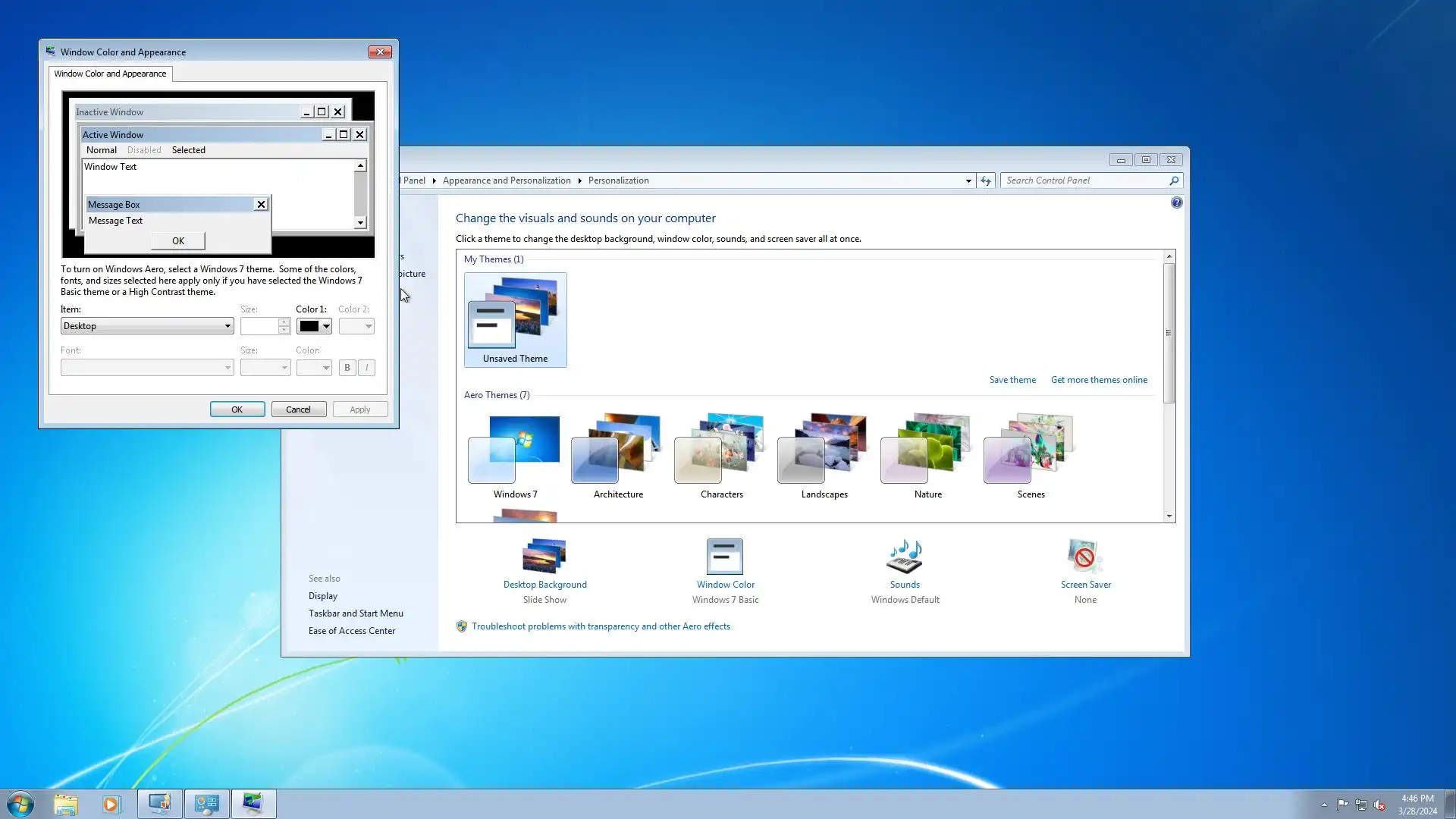Click the Window Color and Appearance tab

[110, 74]
